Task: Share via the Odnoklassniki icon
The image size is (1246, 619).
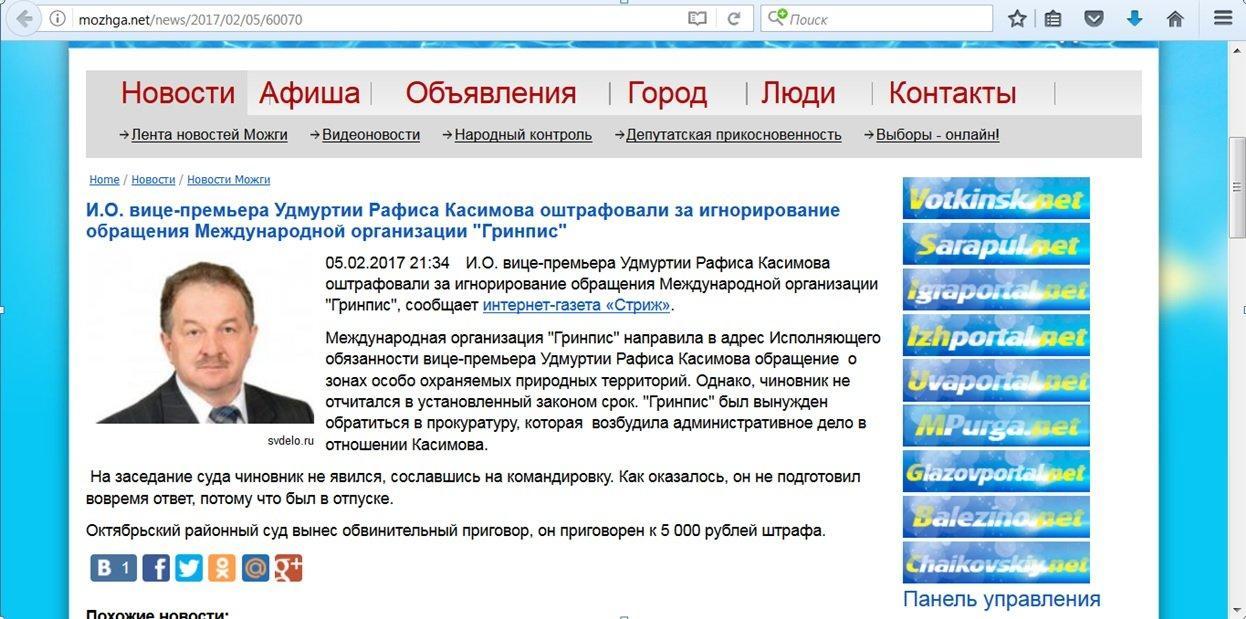Action: coord(222,568)
